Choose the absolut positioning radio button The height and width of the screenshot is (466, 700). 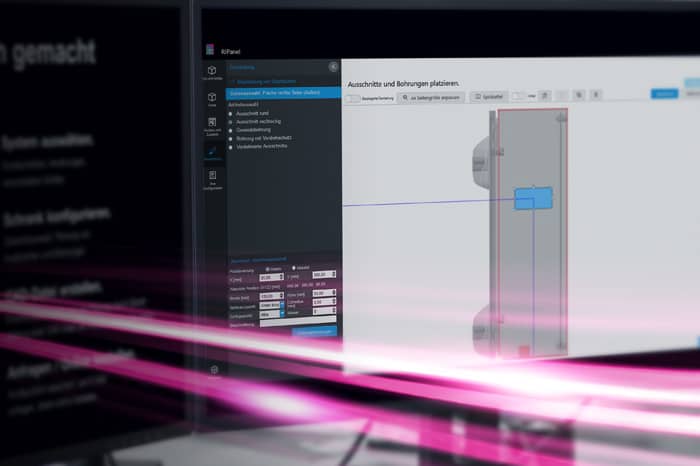(x=294, y=268)
